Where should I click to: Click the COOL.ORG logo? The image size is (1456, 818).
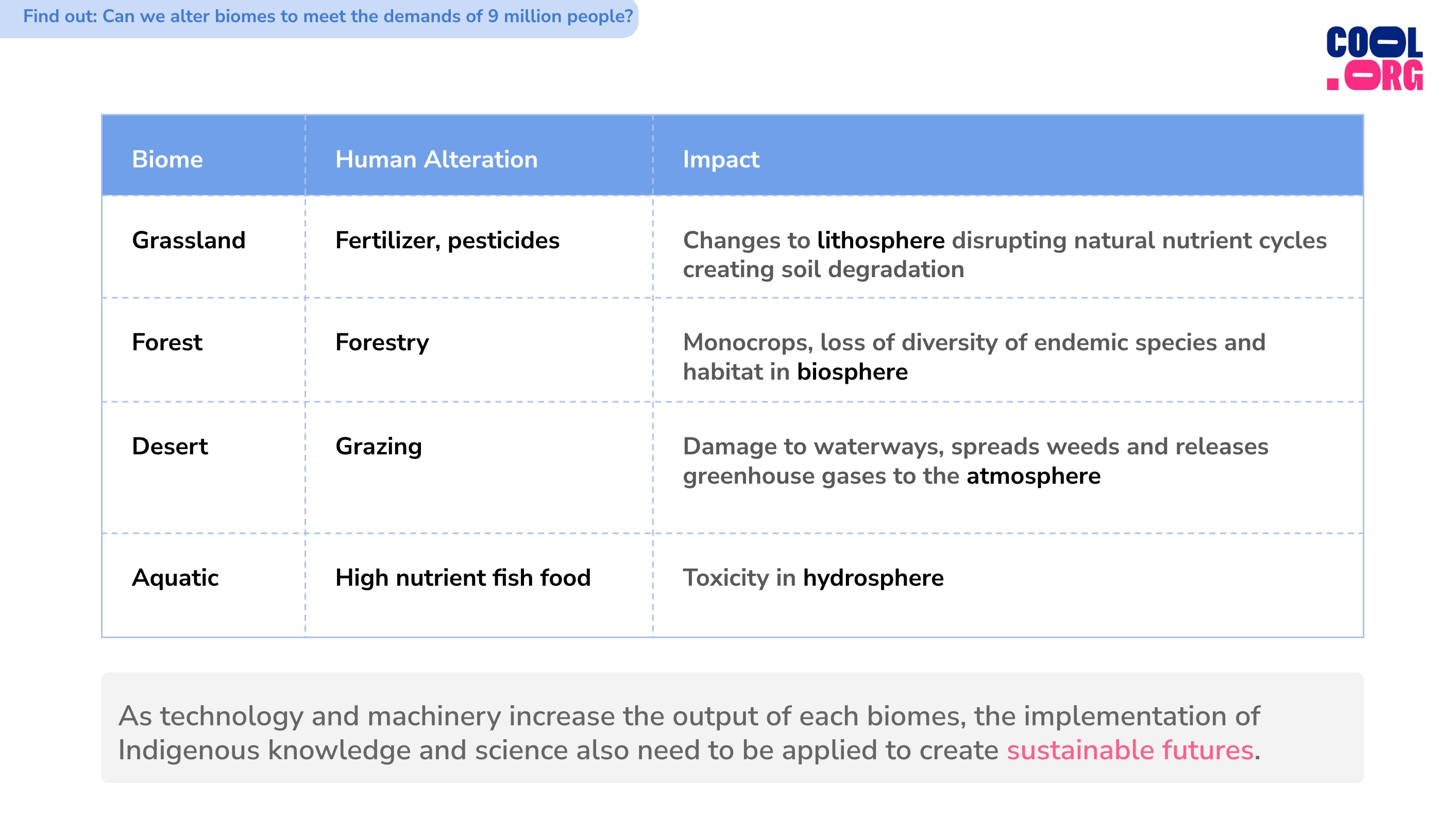(x=1374, y=58)
